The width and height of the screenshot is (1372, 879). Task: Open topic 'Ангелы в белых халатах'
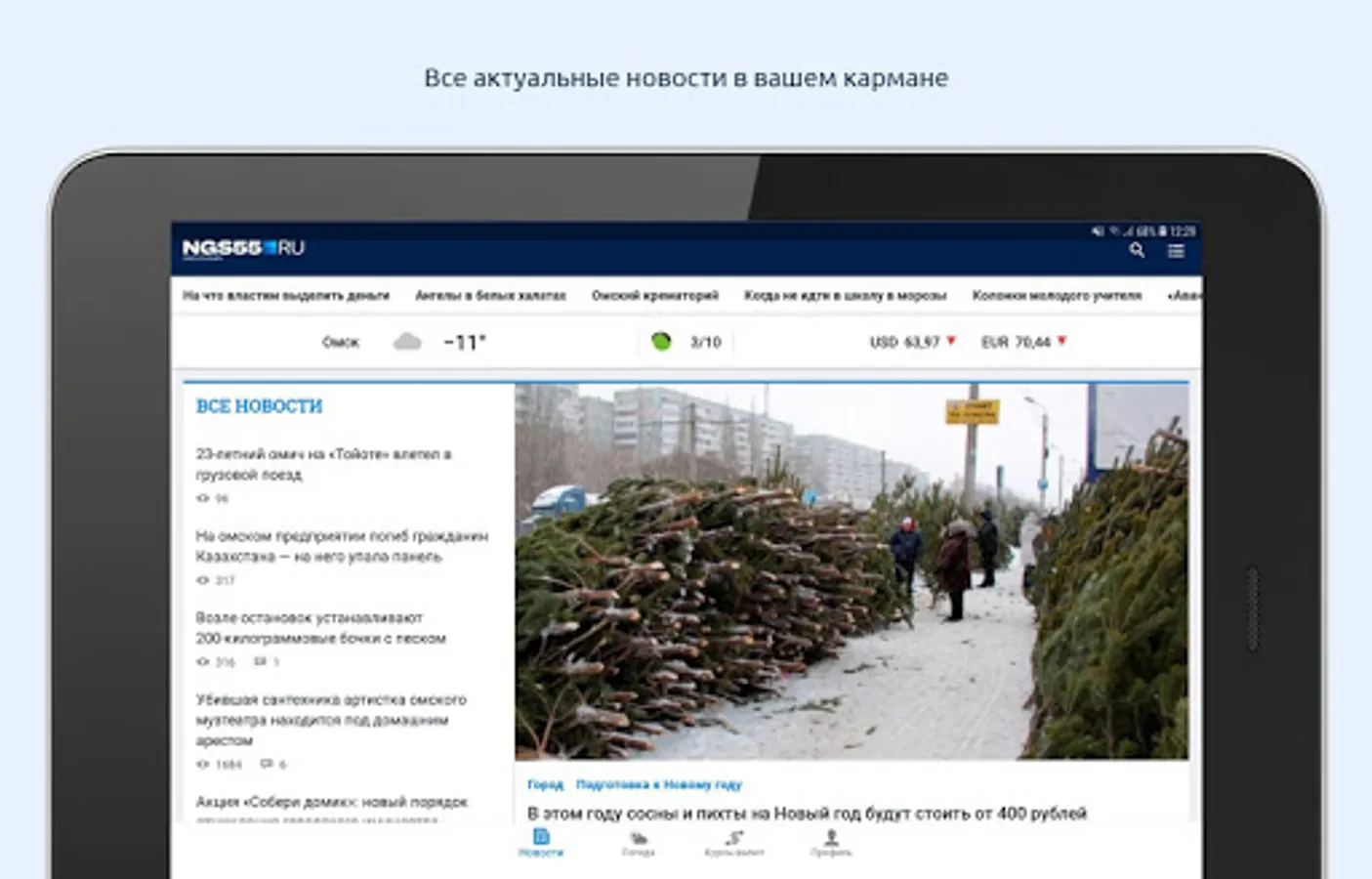pyautogui.click(x=490, y=295)
